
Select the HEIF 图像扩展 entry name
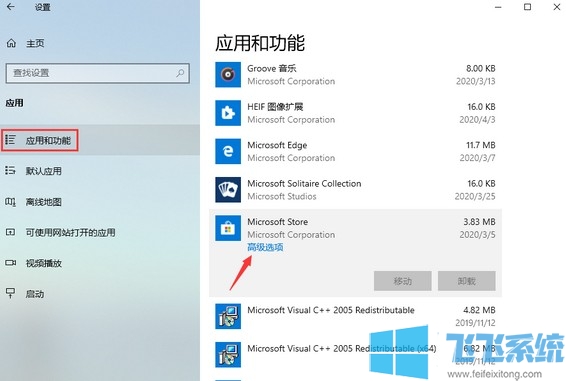pos(275,107)
